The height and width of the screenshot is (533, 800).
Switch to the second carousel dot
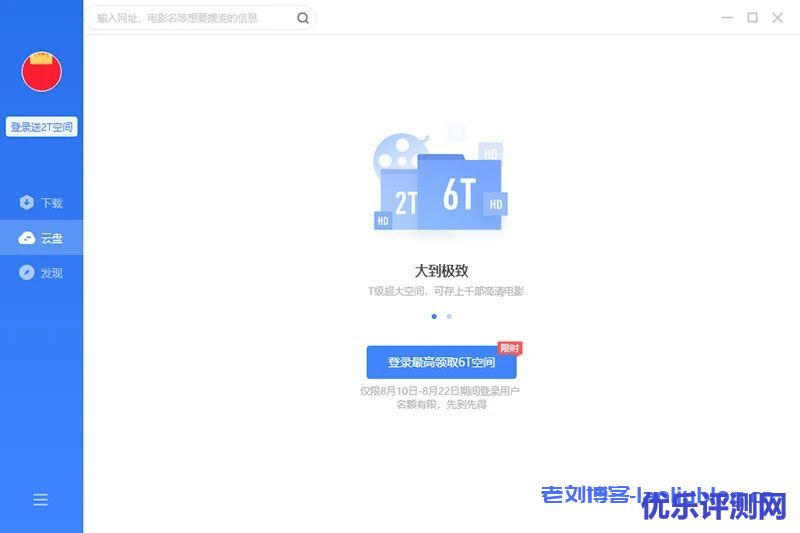coord(449,317)
